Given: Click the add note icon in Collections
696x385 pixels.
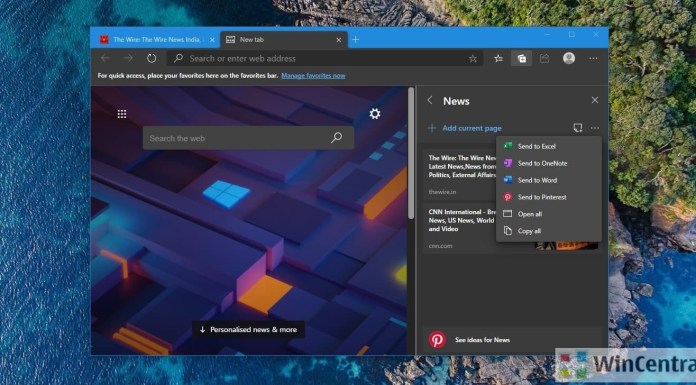Looking at the screenshot, I should tap(577, 128).
